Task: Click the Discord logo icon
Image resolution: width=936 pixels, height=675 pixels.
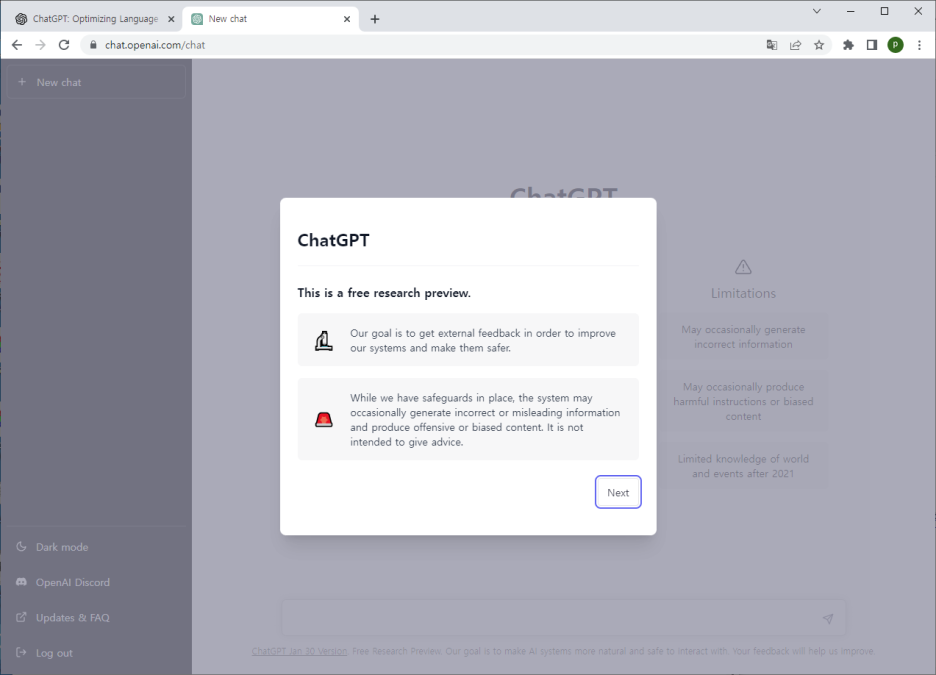Action: tap(21, 582)
